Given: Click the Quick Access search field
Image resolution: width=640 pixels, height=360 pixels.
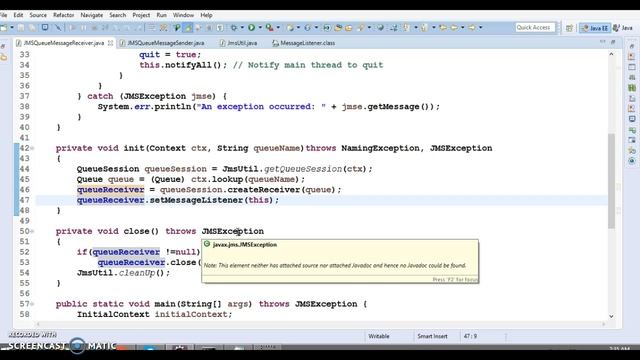Looking at the screenshot, I should 535,27.
